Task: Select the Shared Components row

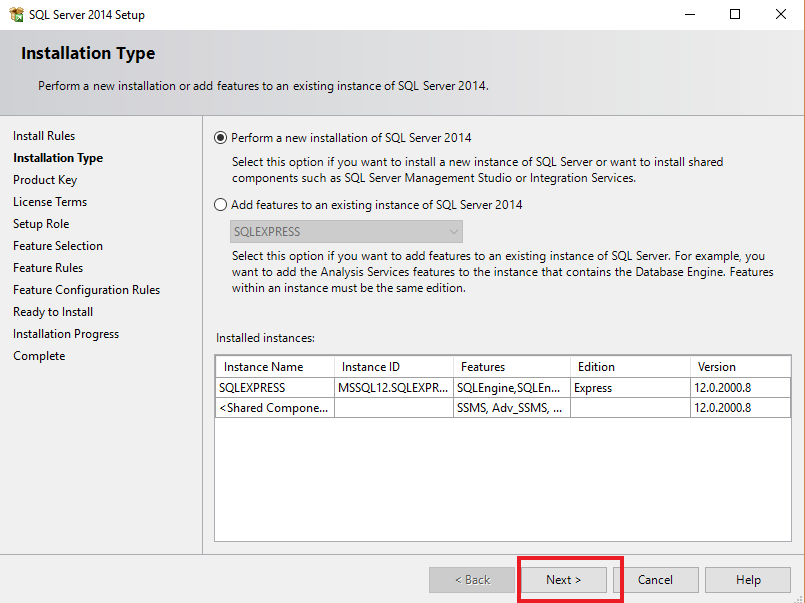Action: (x=503, y=407)
